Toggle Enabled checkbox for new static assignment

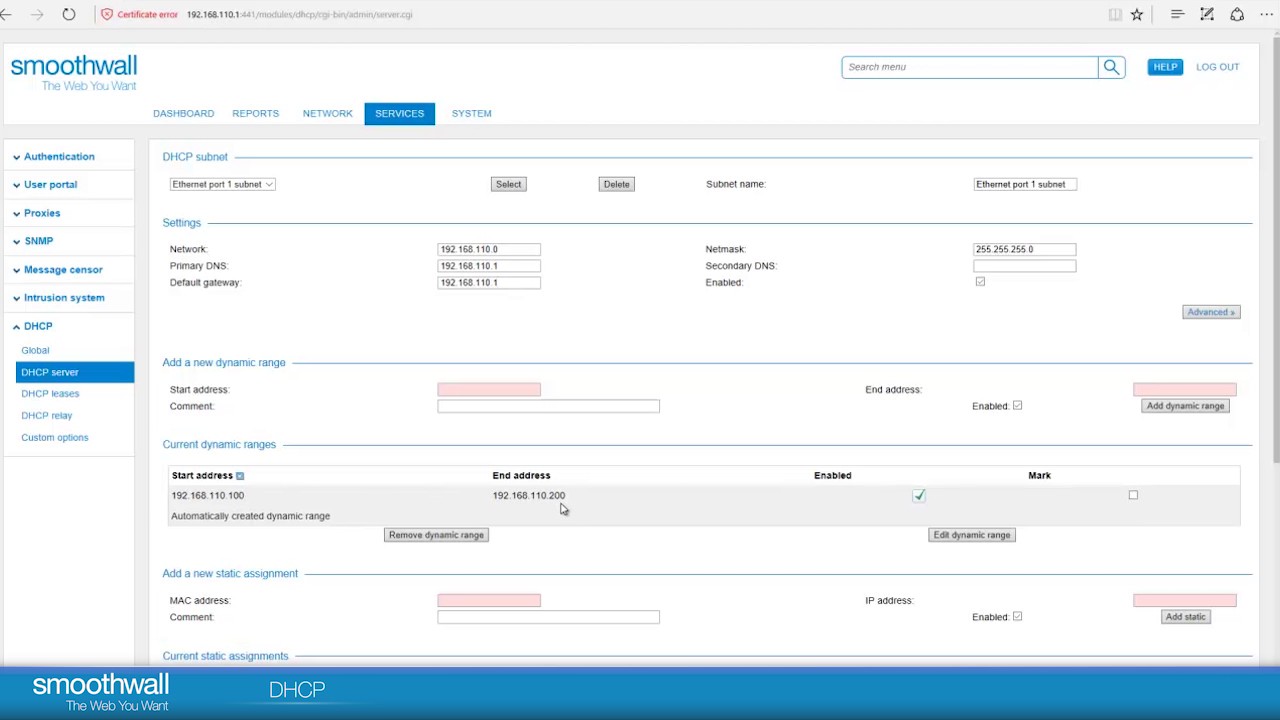click(x=1017, y=617)
